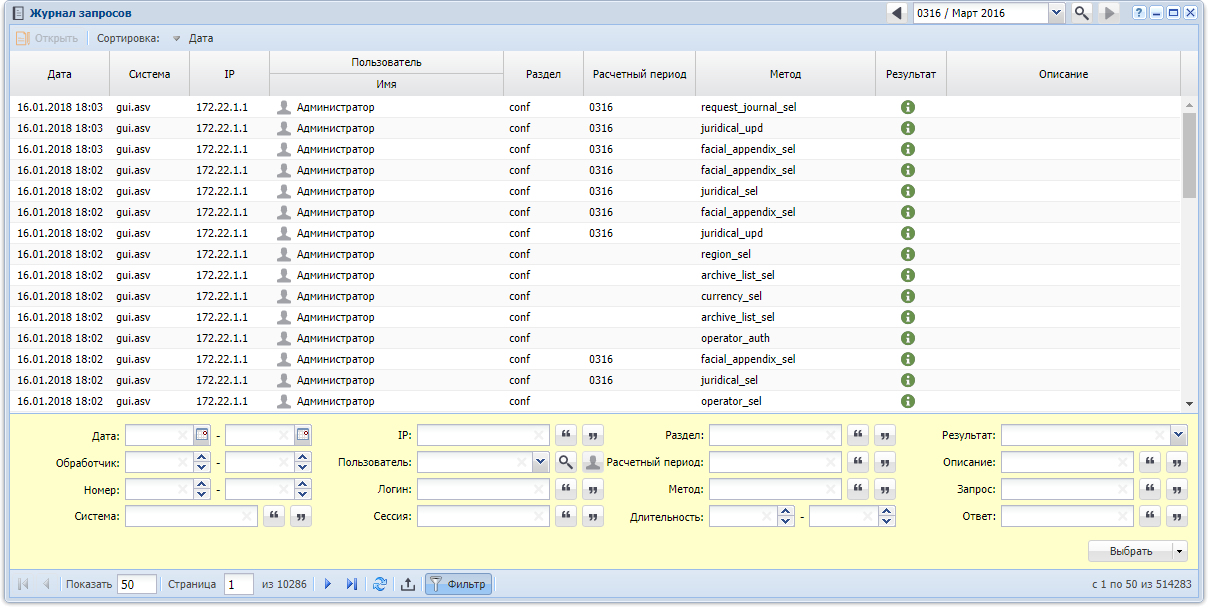Screen dimensions: 1208x607
Task: Open the end date calendar picker
Action: click(x=303, y=434)
